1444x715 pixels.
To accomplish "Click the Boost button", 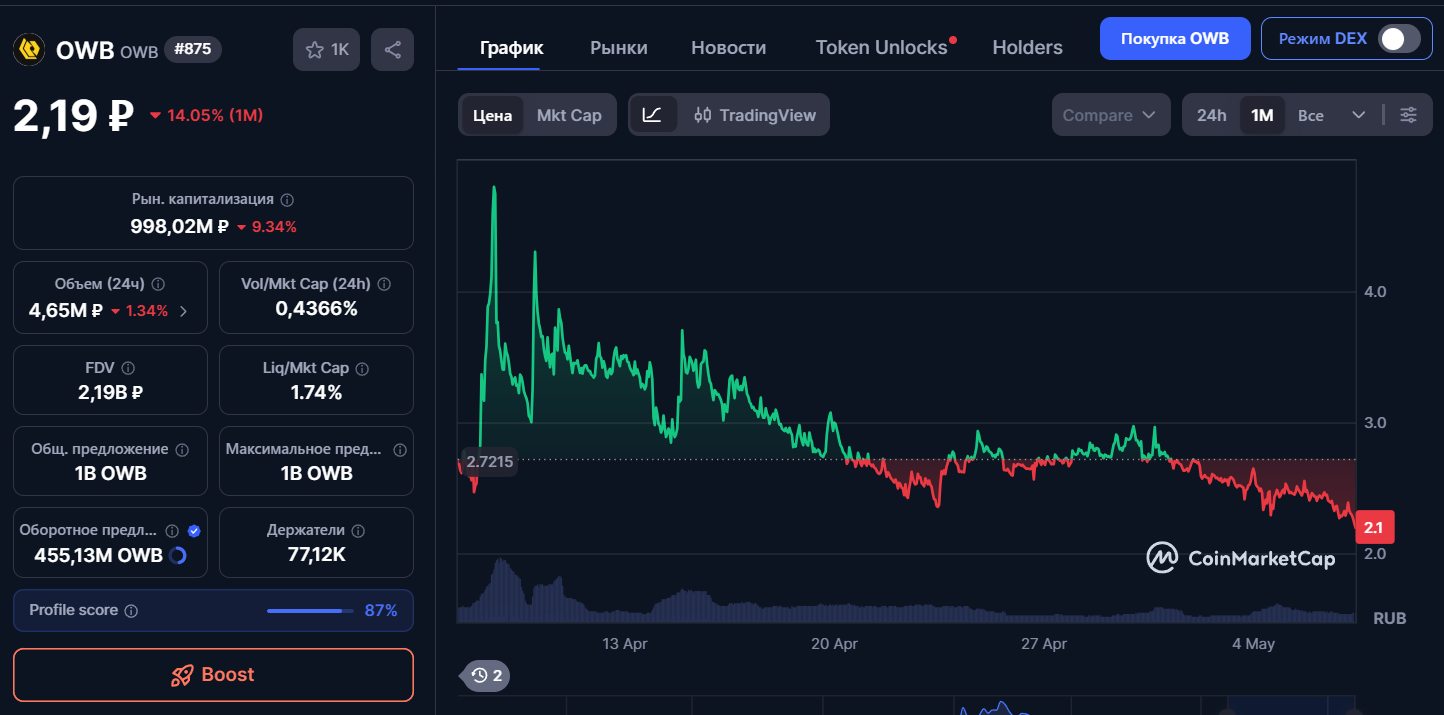I will pyautogui.click(x=213, y=675).
